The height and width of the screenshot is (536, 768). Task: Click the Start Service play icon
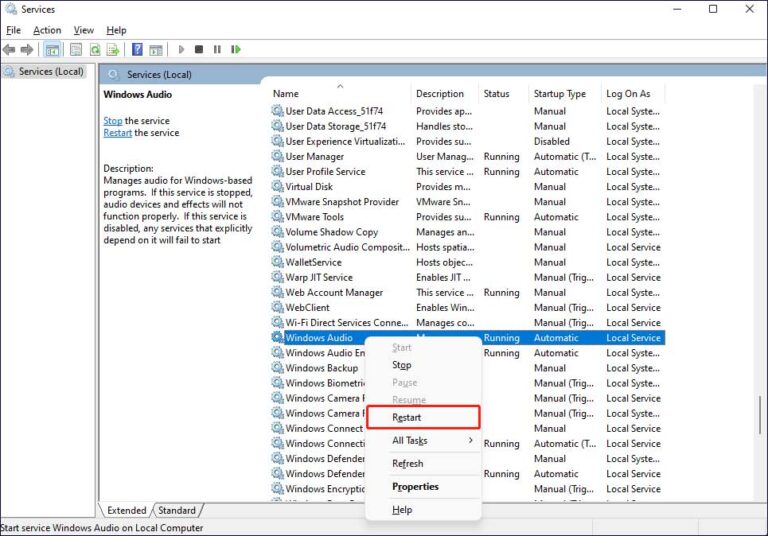(181, 49)
